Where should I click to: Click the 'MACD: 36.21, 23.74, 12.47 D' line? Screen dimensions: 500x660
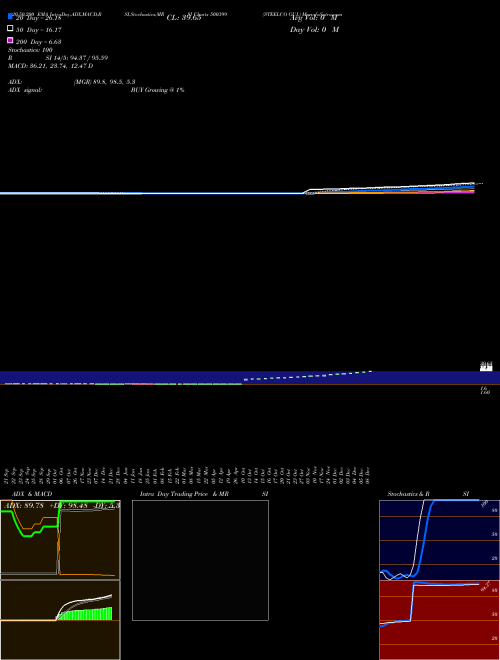(51, 66)
